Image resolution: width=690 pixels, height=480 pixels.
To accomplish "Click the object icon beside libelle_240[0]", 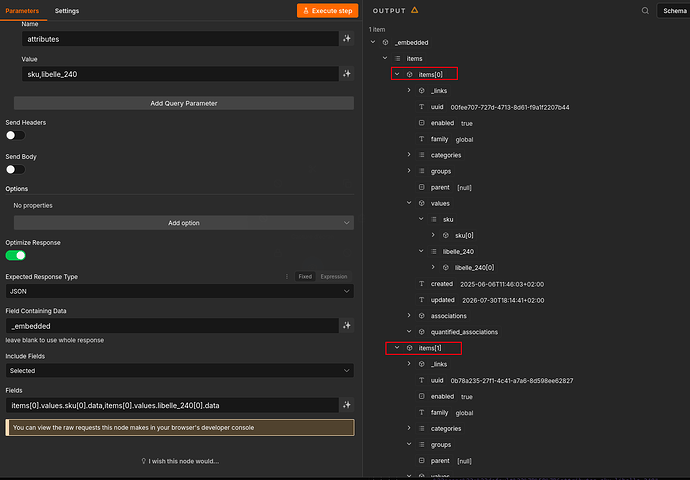I will click(446, 267).
